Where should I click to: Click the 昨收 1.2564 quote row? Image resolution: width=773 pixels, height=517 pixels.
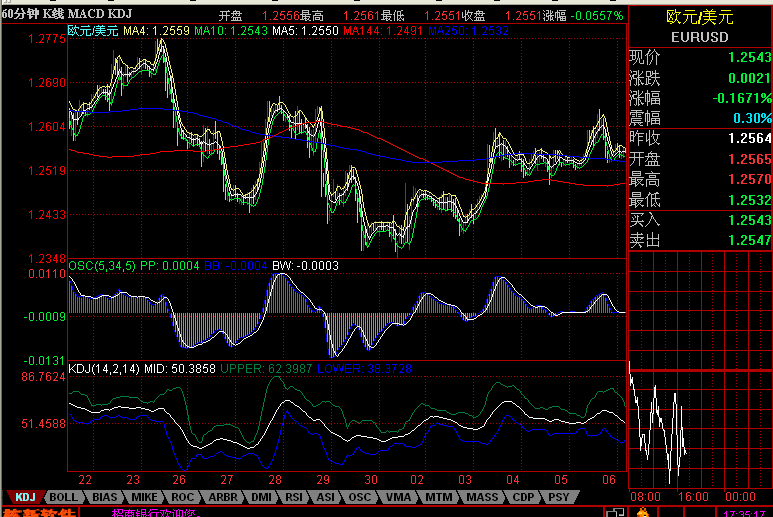pos(700,138)
